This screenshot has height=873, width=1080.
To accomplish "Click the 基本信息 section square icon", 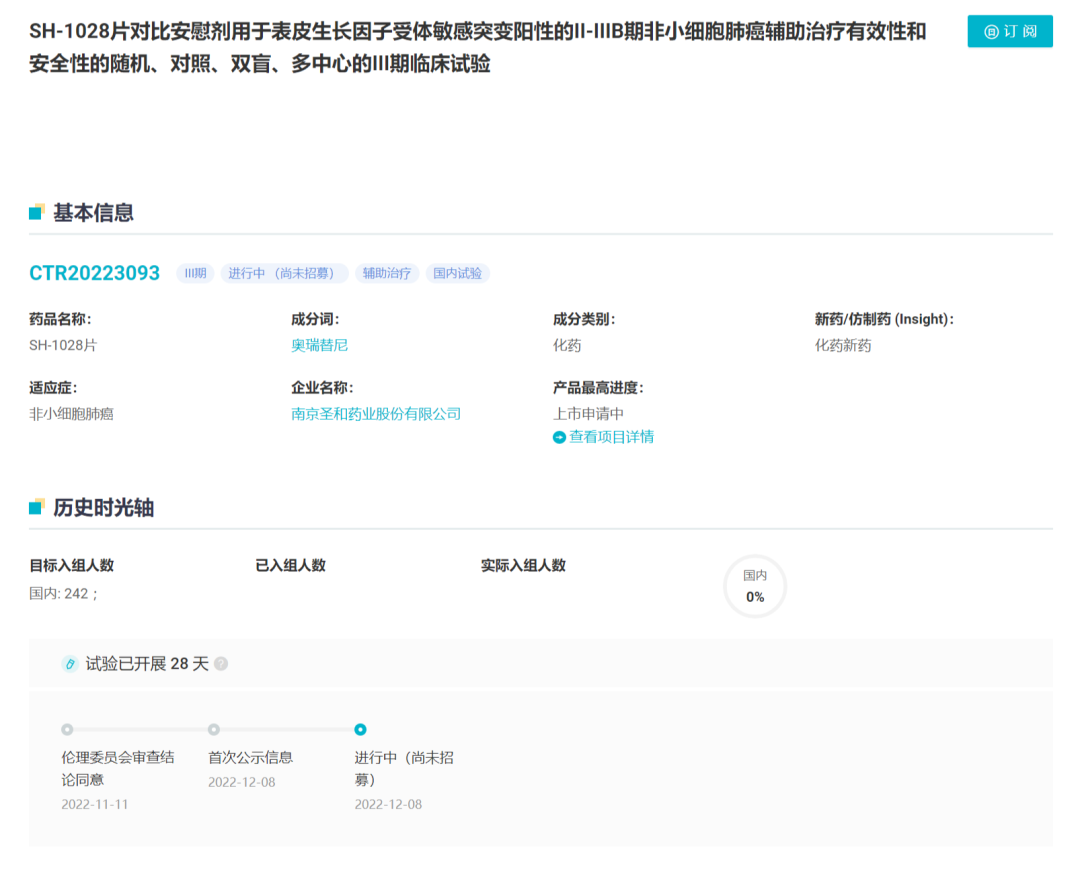I will (x=37, y=212).
